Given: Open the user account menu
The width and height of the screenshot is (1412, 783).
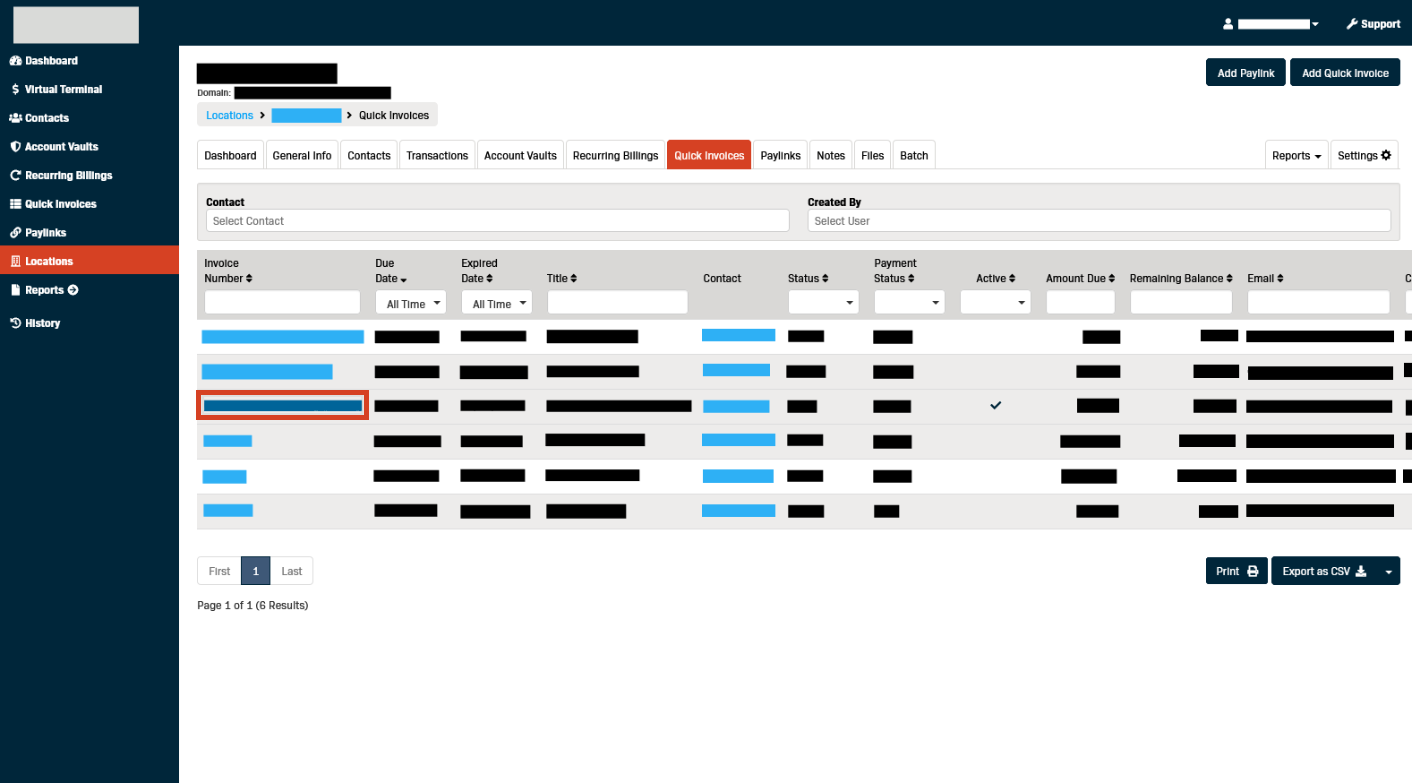Looking at the screenshot, I should (1271, 24).
